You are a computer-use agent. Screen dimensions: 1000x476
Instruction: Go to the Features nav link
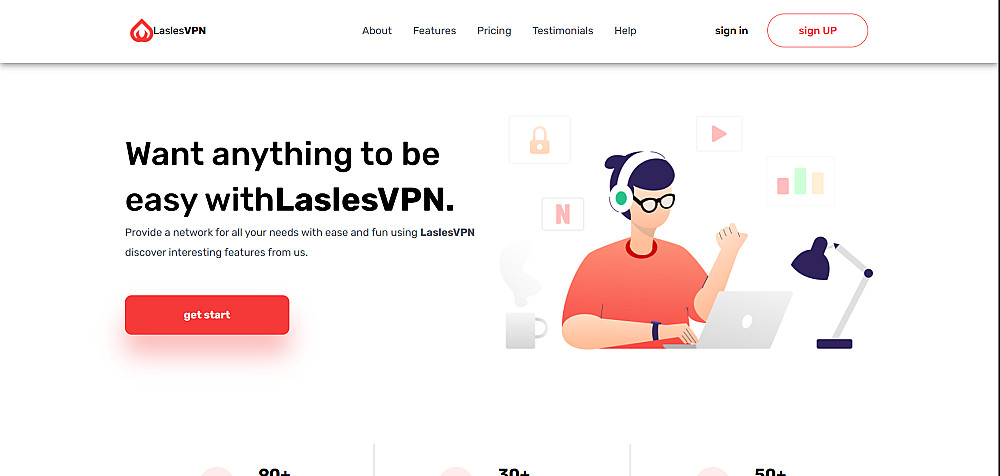tap(434, 31)
